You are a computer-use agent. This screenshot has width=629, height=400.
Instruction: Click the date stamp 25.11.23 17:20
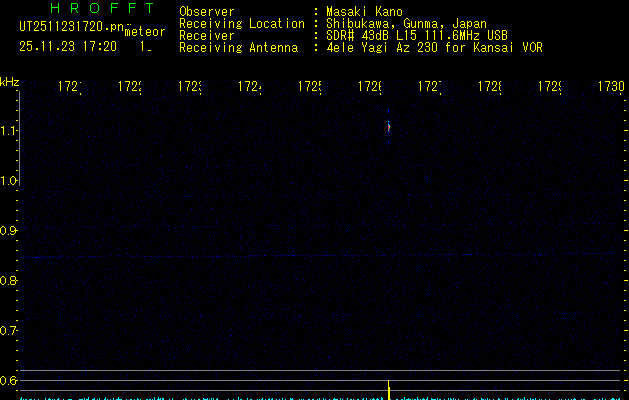(68, 46)
